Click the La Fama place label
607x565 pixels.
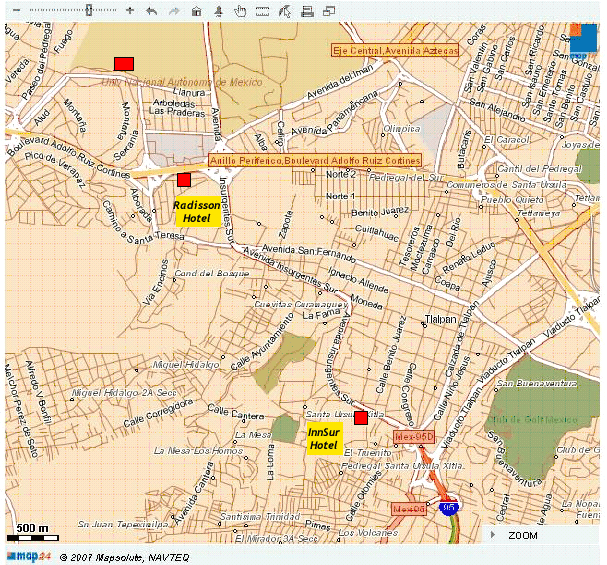(x=321, y=315)
